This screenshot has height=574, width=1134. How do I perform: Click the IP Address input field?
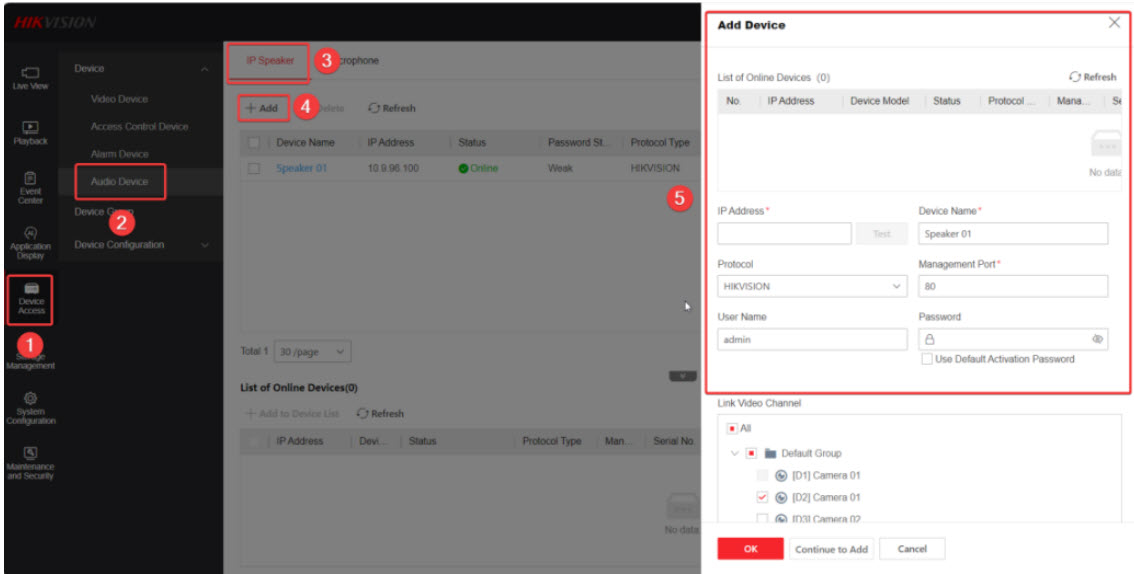(x=783, y=234)
